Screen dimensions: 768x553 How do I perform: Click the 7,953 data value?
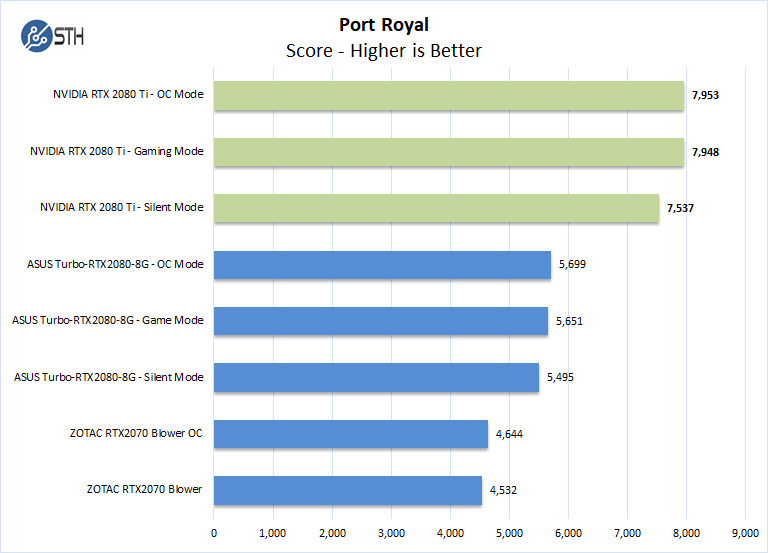705,95
